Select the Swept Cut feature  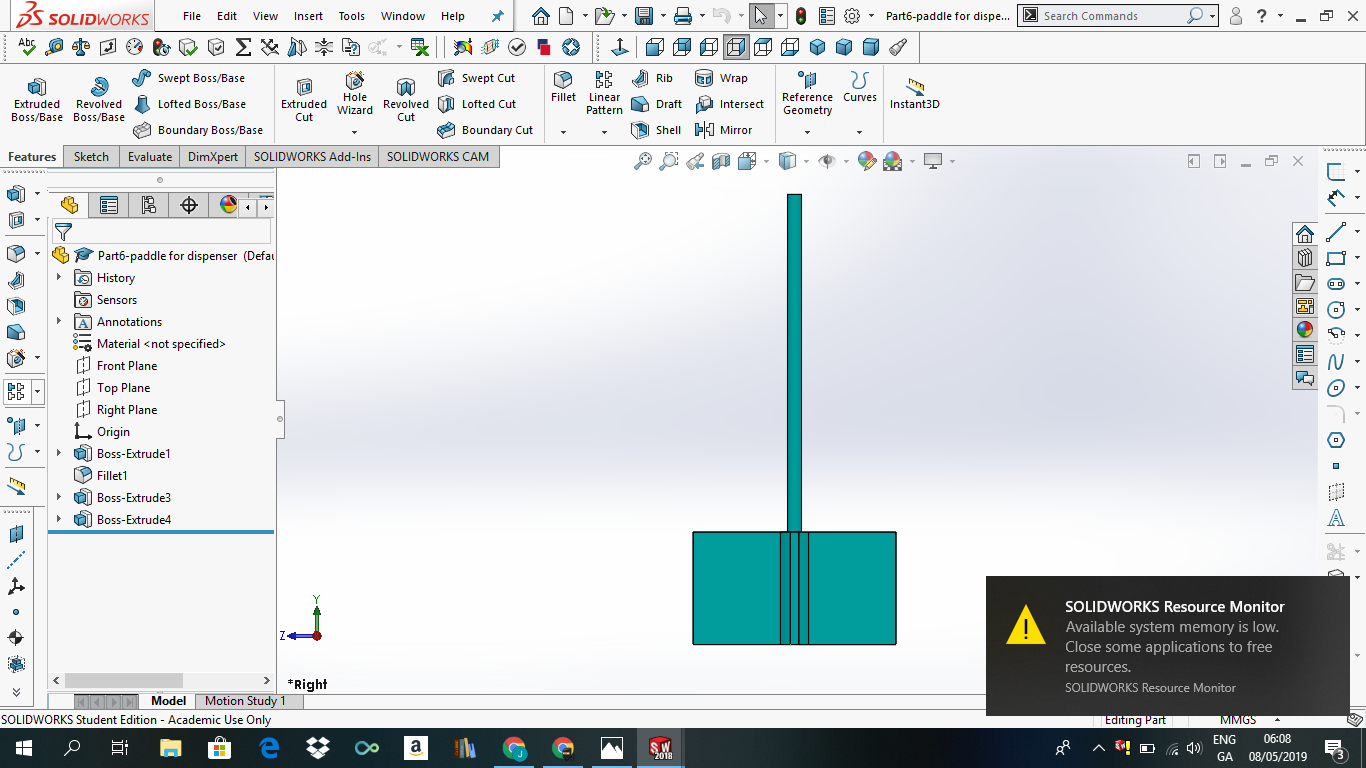(x=477, y=78)
